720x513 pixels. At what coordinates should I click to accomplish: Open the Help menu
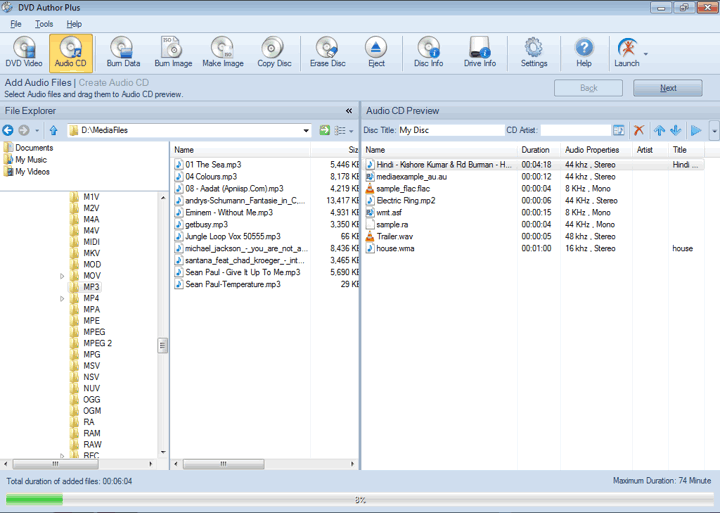point(74,24)
